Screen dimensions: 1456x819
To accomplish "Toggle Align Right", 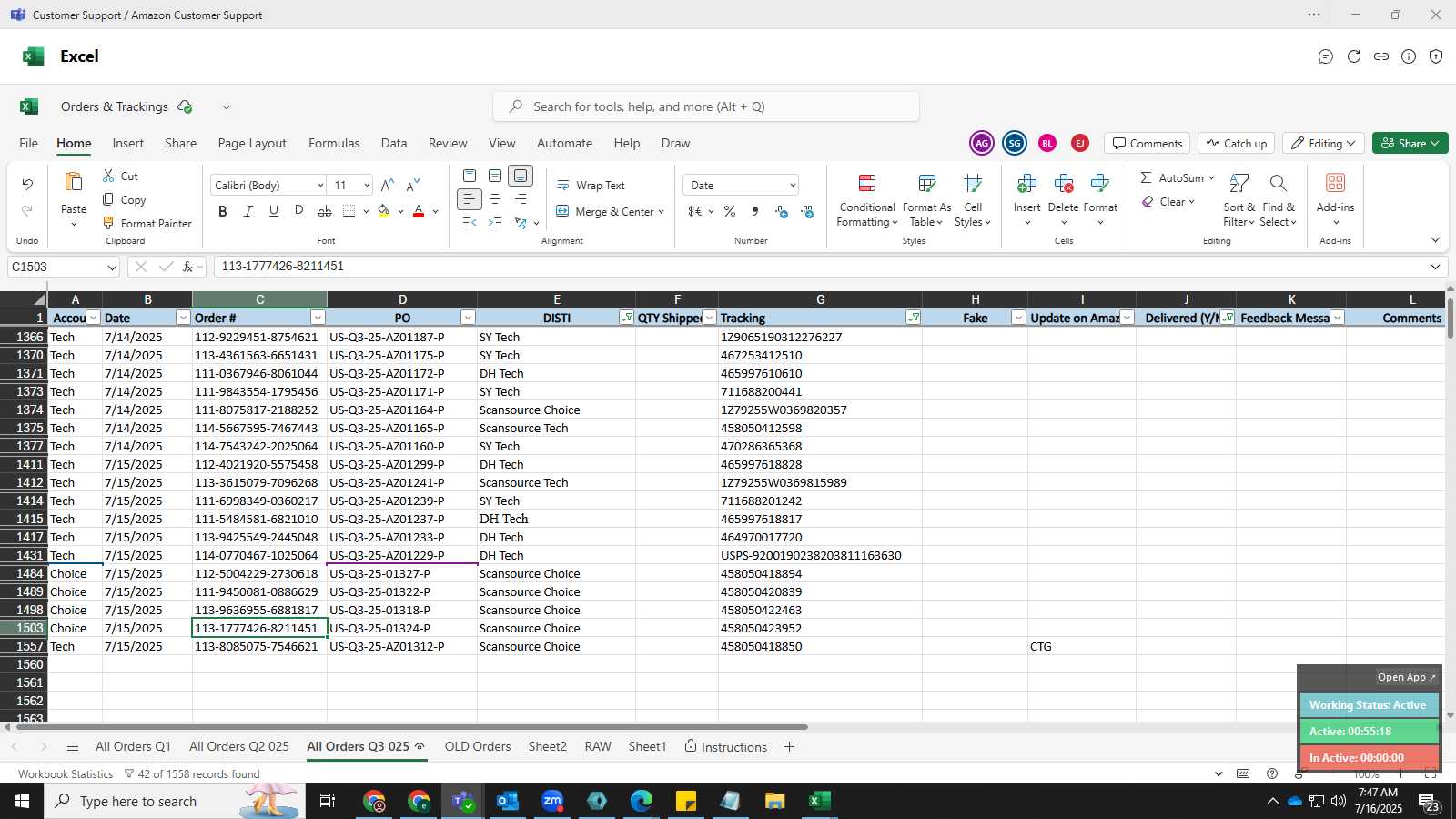I will pyautogui.click(x=521, y=198).
